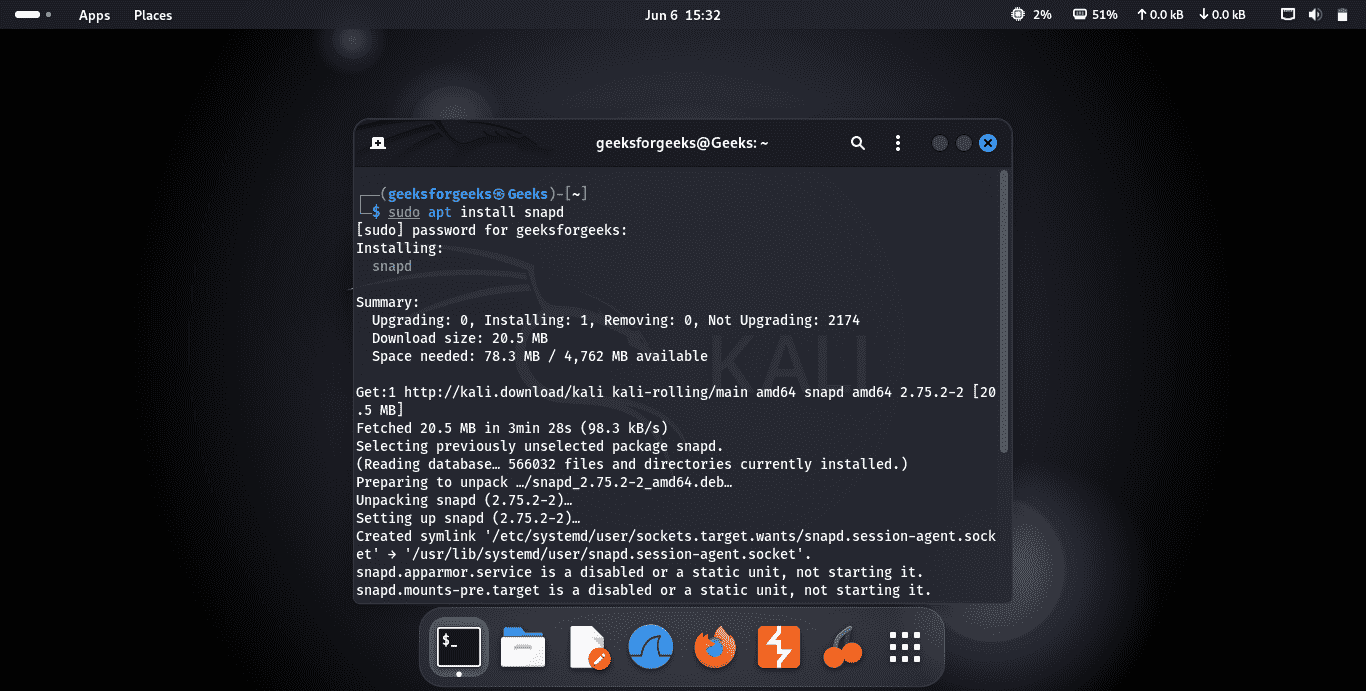Launch Firefox from the dock
The height and width of the screenshot is (691, 1366).
tap(715, 648)
